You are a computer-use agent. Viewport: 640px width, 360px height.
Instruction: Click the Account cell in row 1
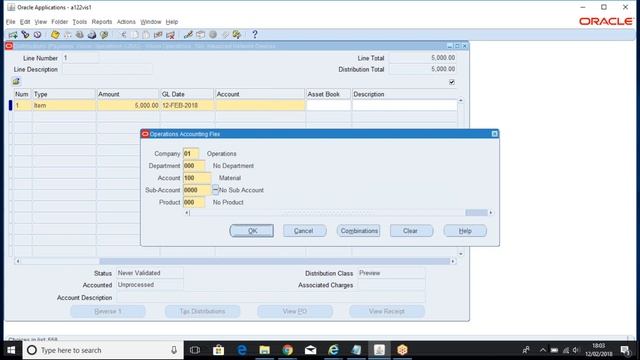pos(260,105)
